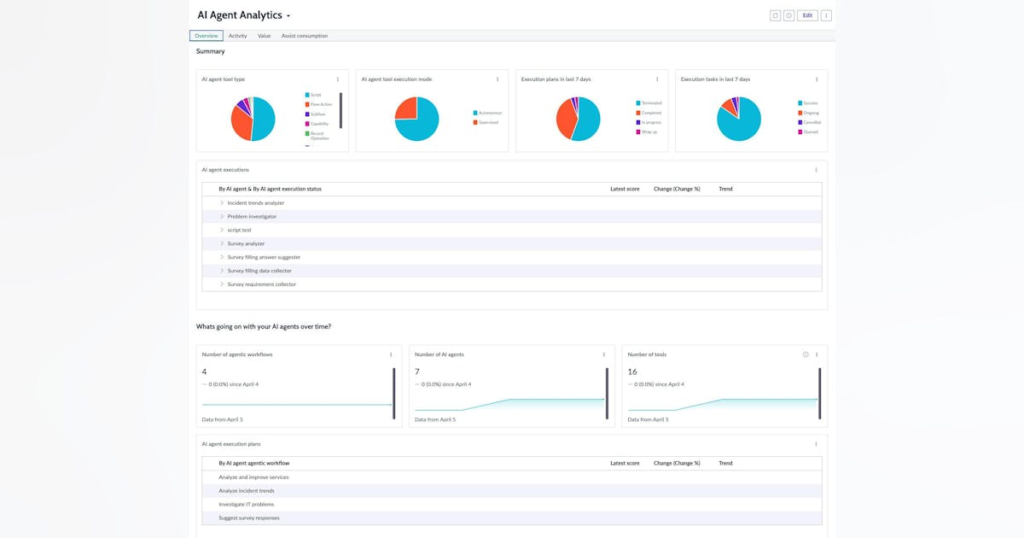
Task: Open options menu for AI agent tool execution mode
Action: coord(497,79)
